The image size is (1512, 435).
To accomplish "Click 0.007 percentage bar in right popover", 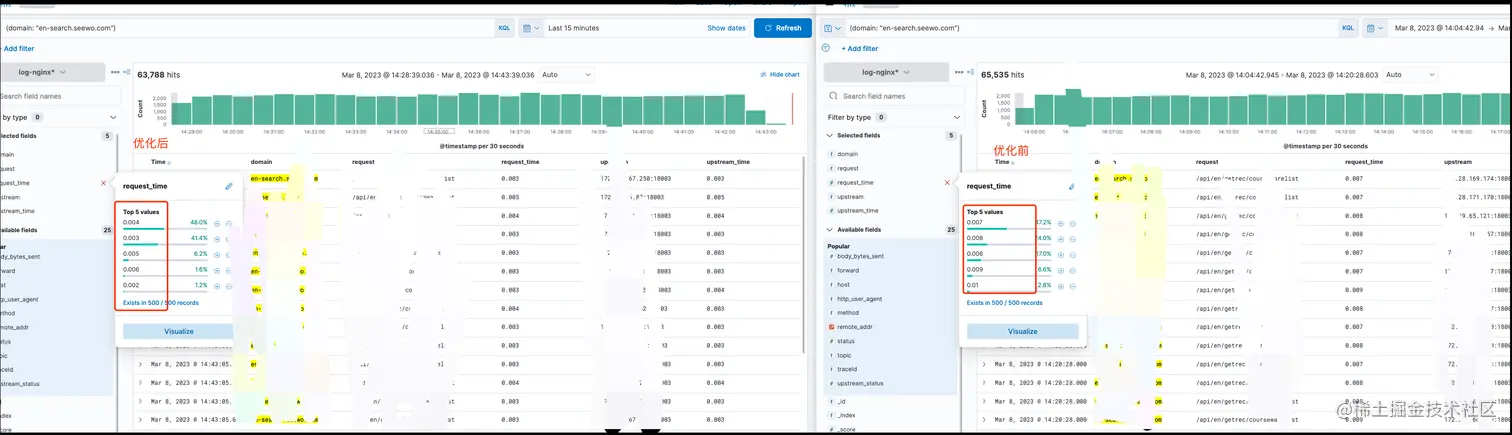I will pyautogui.click(x=1009, y=229).
